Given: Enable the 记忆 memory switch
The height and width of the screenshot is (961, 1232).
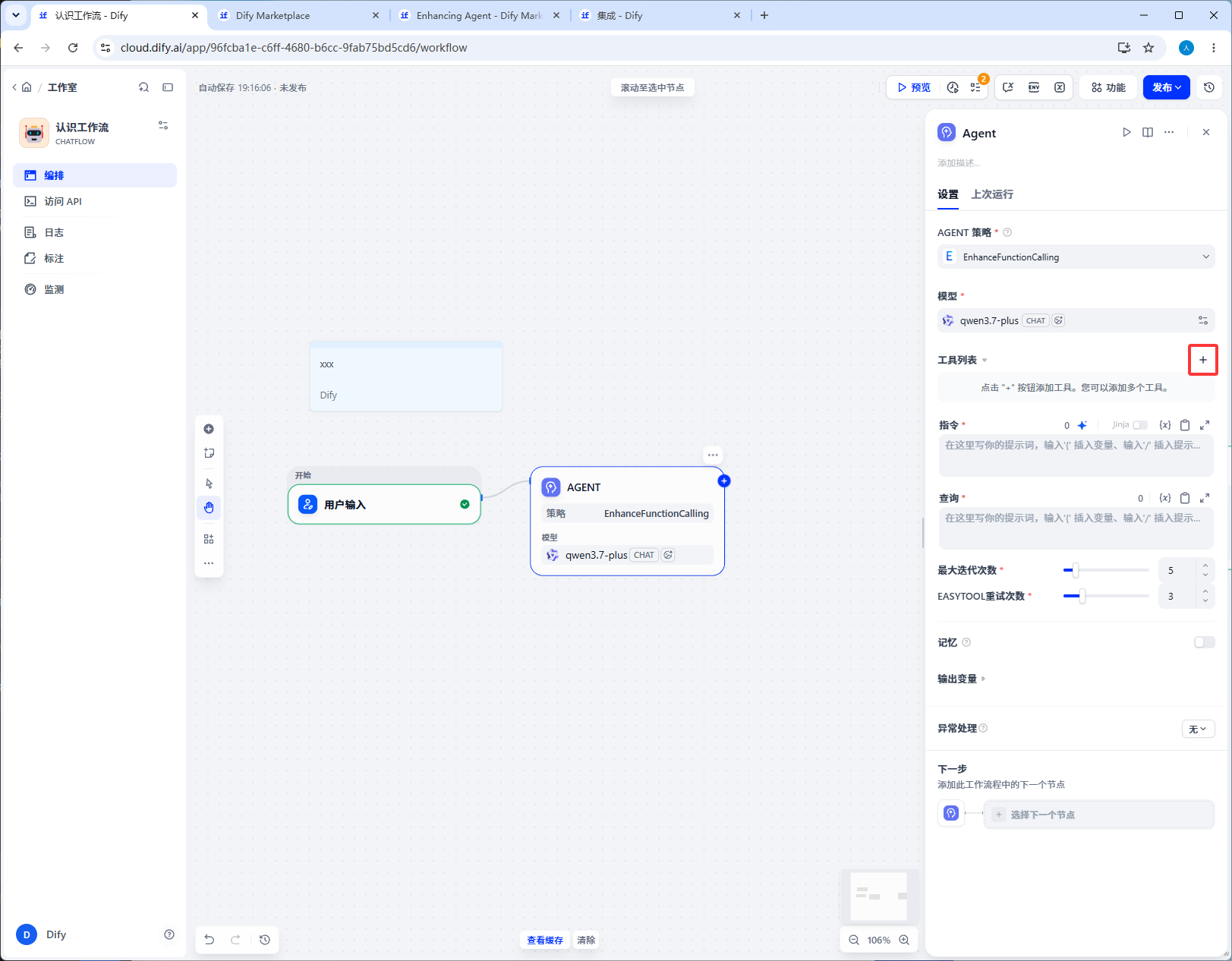Looking at the screenshot, I should [x=1205, y=642].
